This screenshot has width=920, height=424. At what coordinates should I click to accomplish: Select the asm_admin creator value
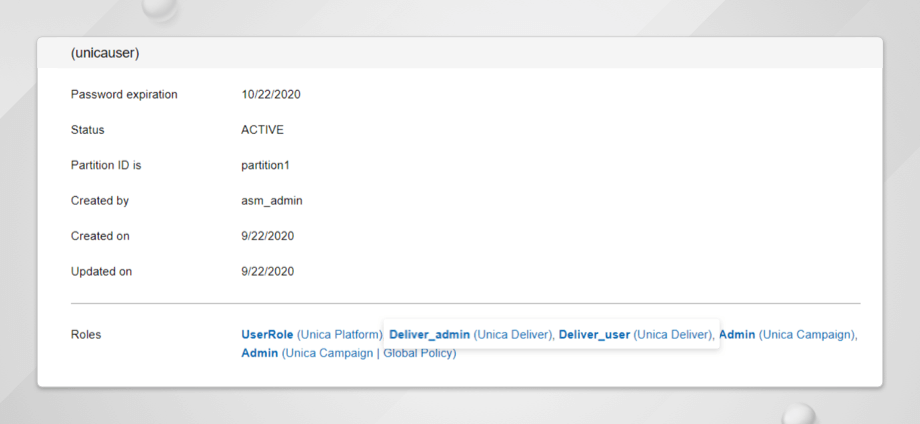(x=272, y=201)
